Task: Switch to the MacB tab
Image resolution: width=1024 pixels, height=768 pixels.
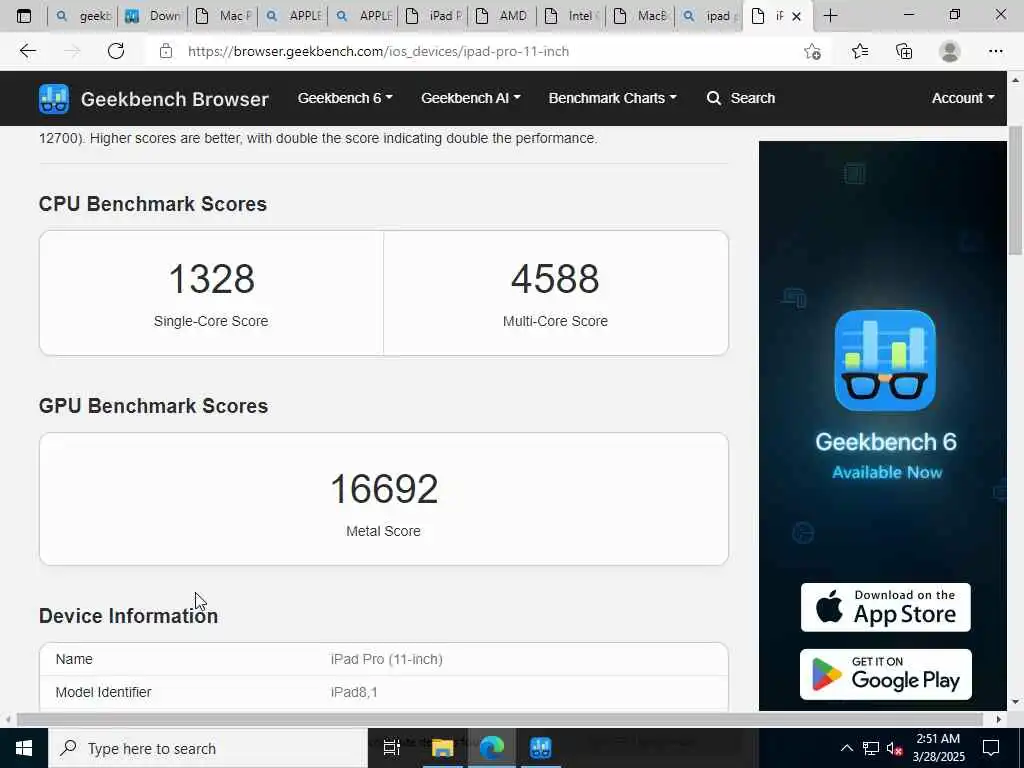Action: click(643, 16)
